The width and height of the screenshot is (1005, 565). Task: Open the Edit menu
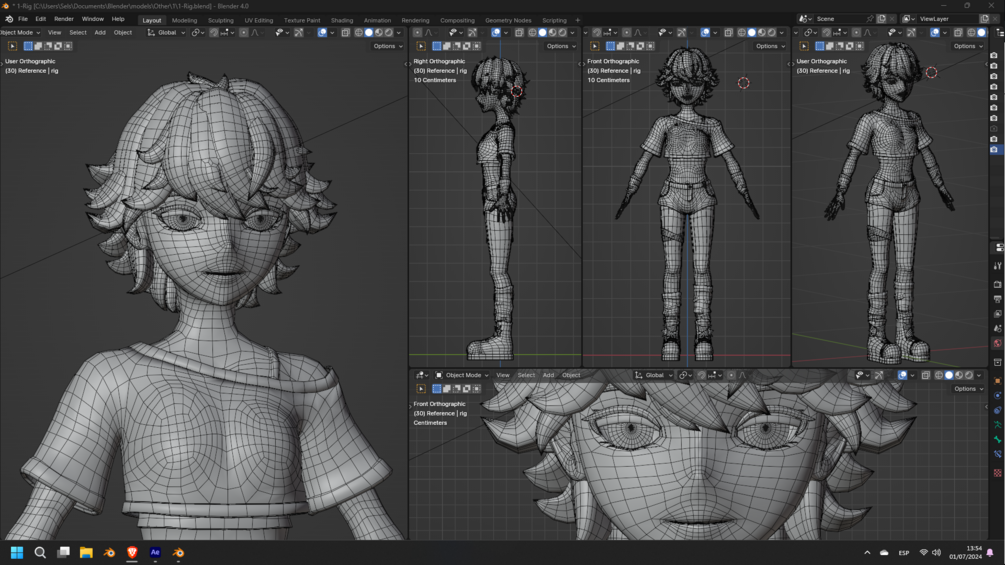[x=40, y=19]
